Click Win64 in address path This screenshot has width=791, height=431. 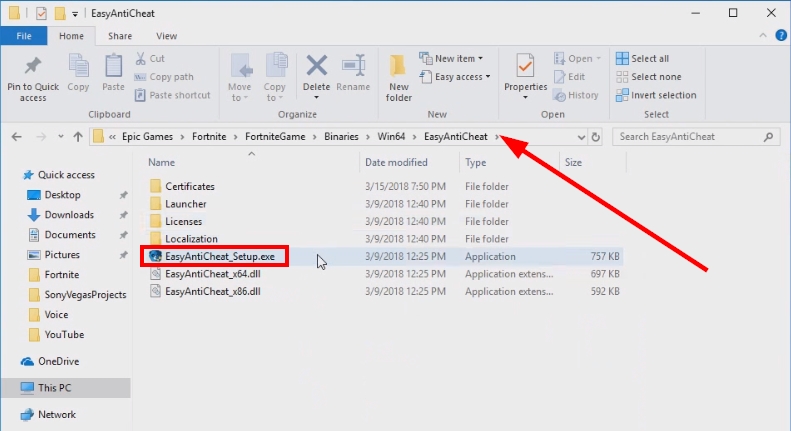391,137
